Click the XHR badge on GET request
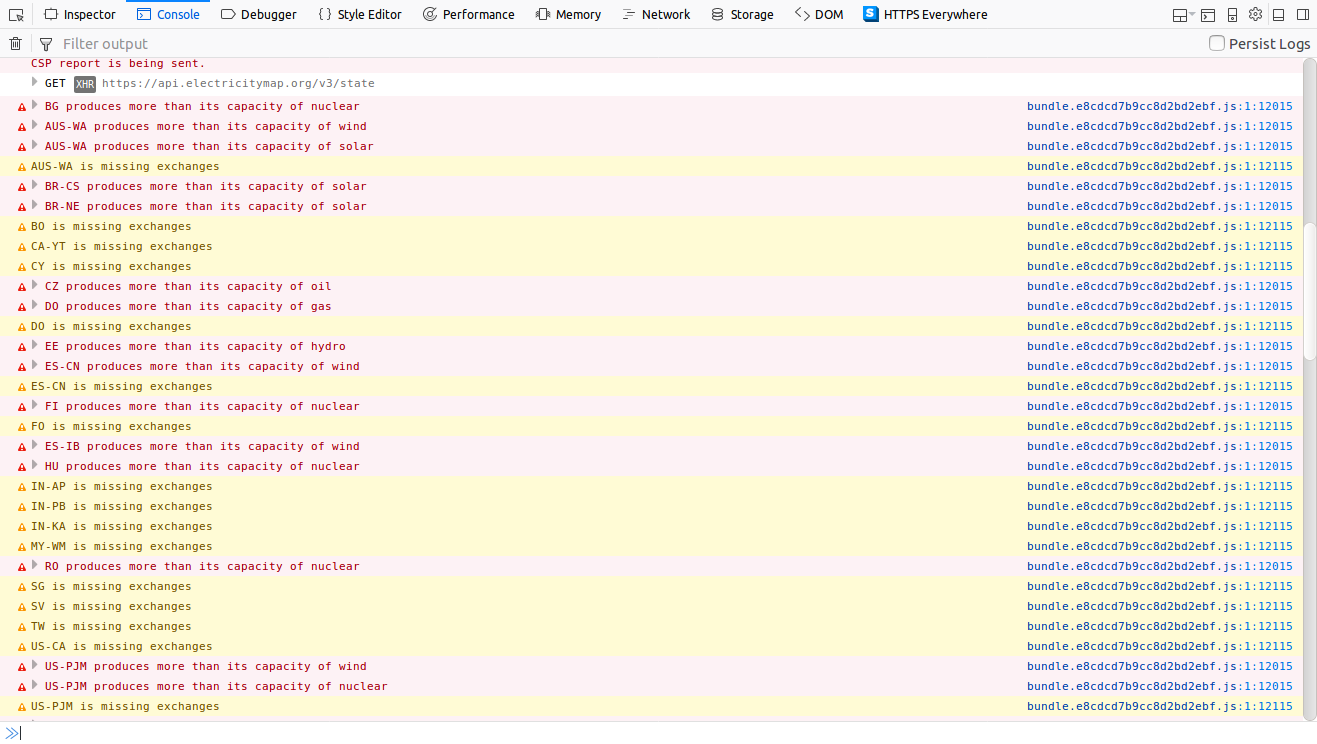Viewport: 1317px width, 744px height. [84, 83]
